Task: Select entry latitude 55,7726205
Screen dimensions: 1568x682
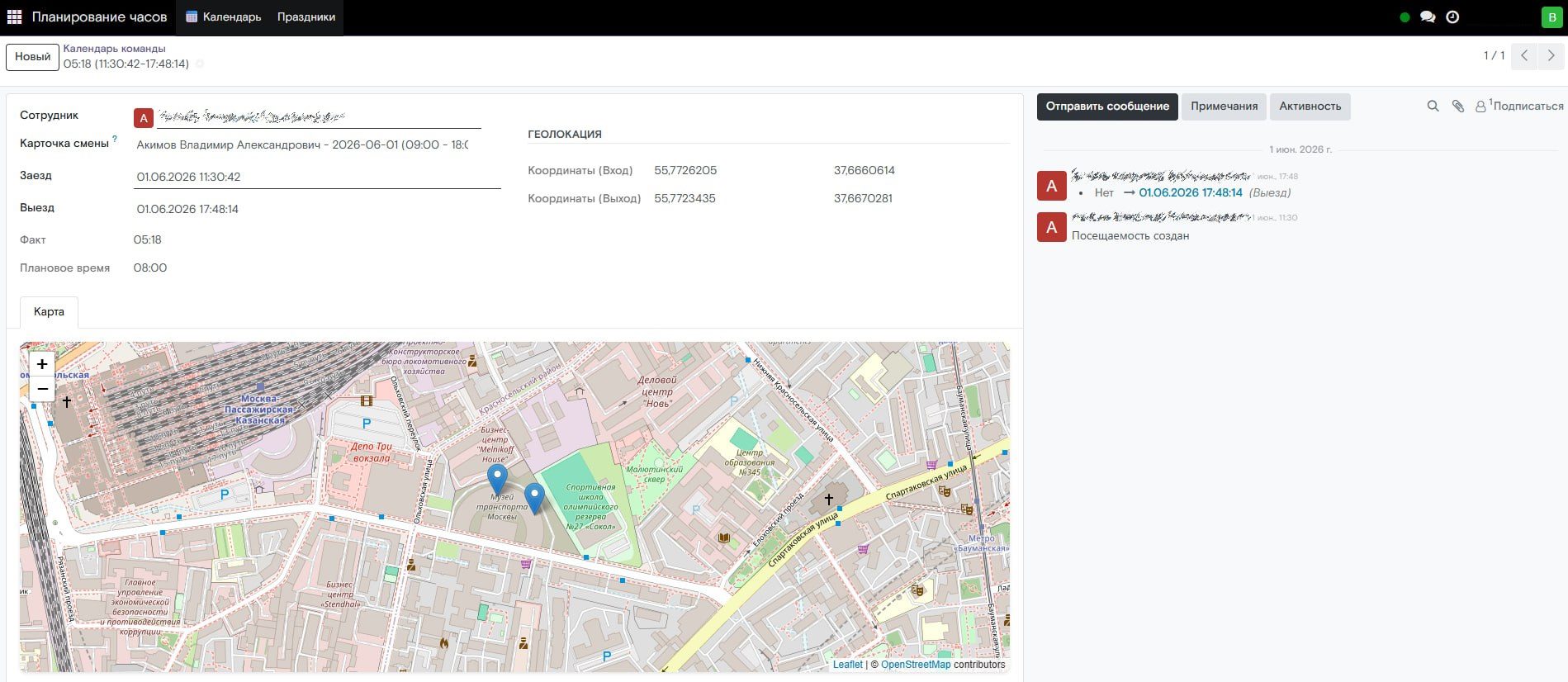Action: tap(685, 171)
